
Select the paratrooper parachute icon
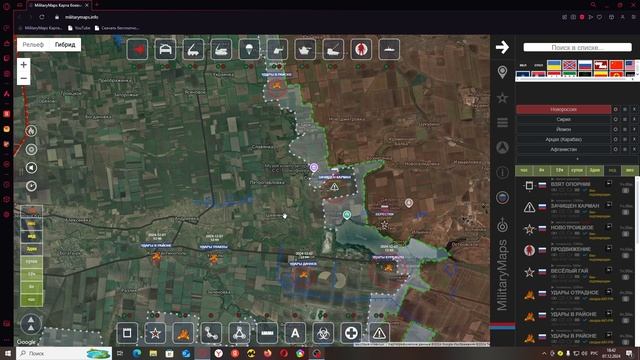click(x=249, y=49)
